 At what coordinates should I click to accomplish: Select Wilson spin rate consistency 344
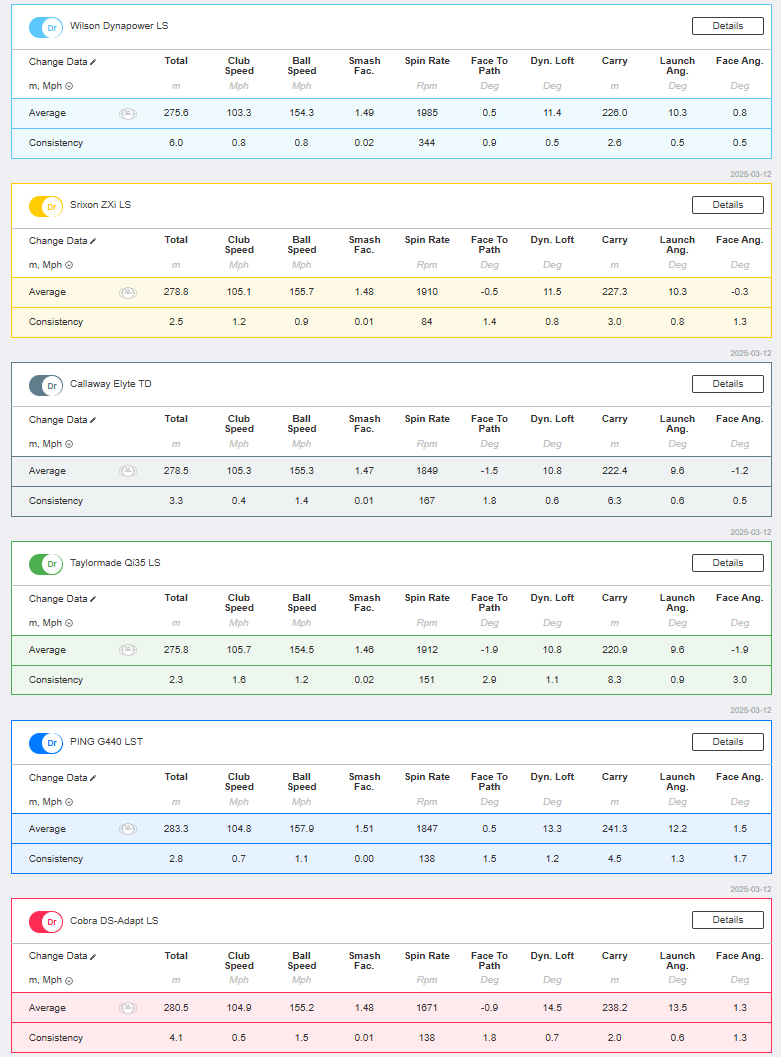click(x=427, y=143)
